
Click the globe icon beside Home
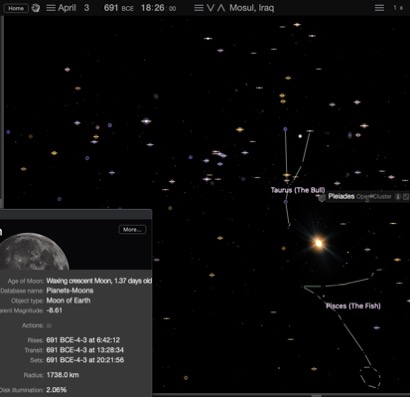pos(36,8)
